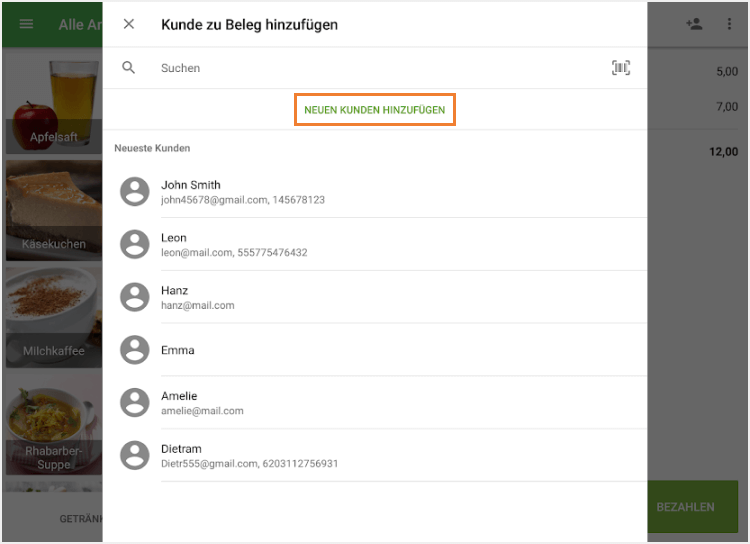This screenshot has height=544, width=750.
Task: Click Amelie's profile avatar icon
Action: pyautogui.click(x=135, y=403)
